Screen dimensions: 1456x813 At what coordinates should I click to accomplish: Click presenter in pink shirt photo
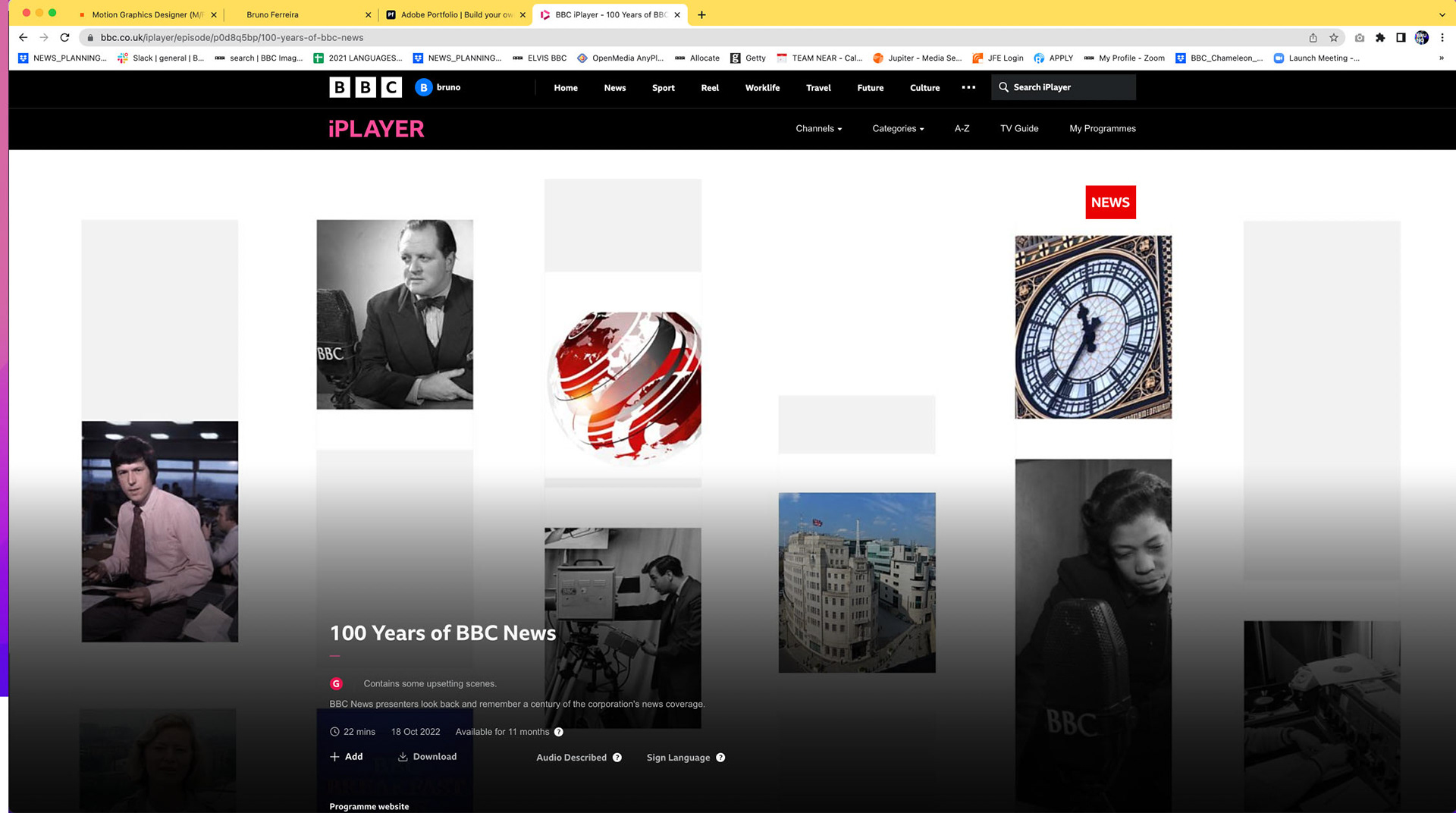click(160, 532)
